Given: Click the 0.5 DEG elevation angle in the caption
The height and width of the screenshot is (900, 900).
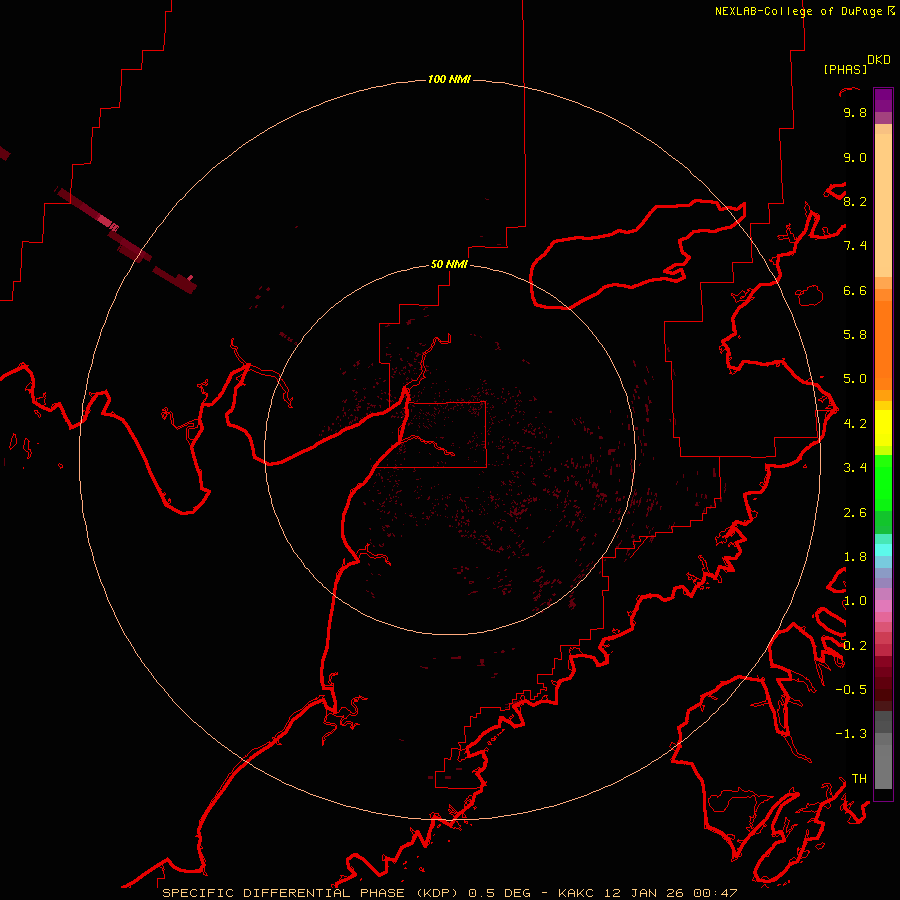Looking at the screenshot, I should click(499, 893).
